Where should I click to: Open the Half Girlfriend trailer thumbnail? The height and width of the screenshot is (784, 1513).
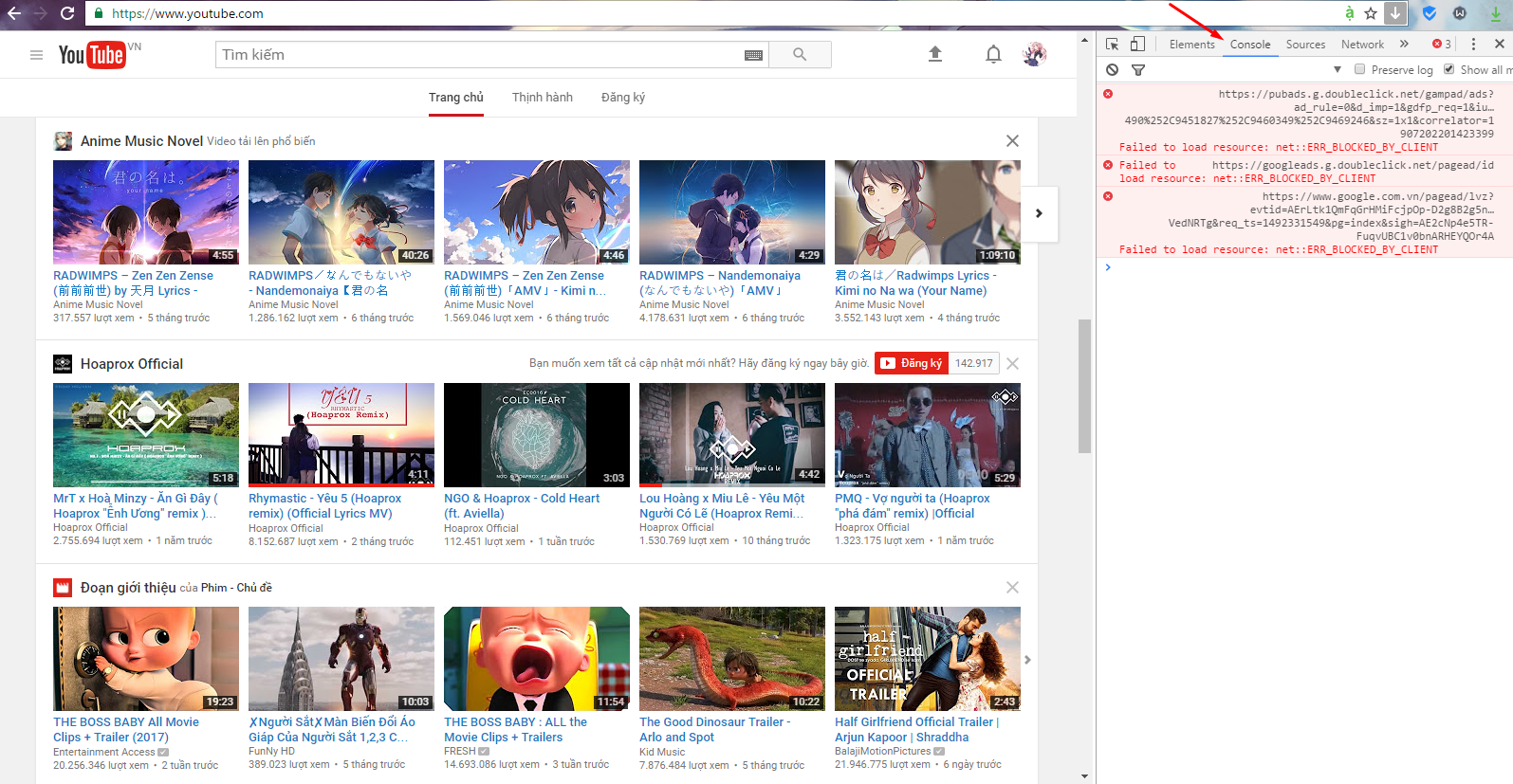[928, 658]
